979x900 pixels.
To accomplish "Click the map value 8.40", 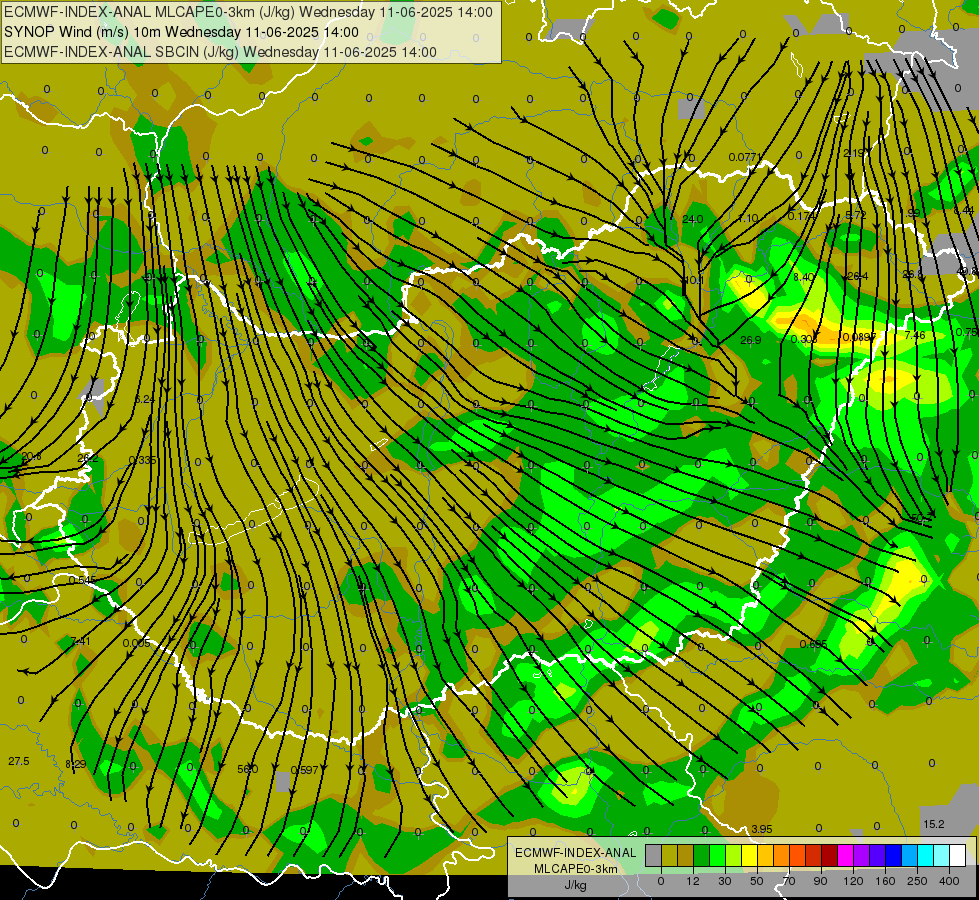I will point(804,277).
